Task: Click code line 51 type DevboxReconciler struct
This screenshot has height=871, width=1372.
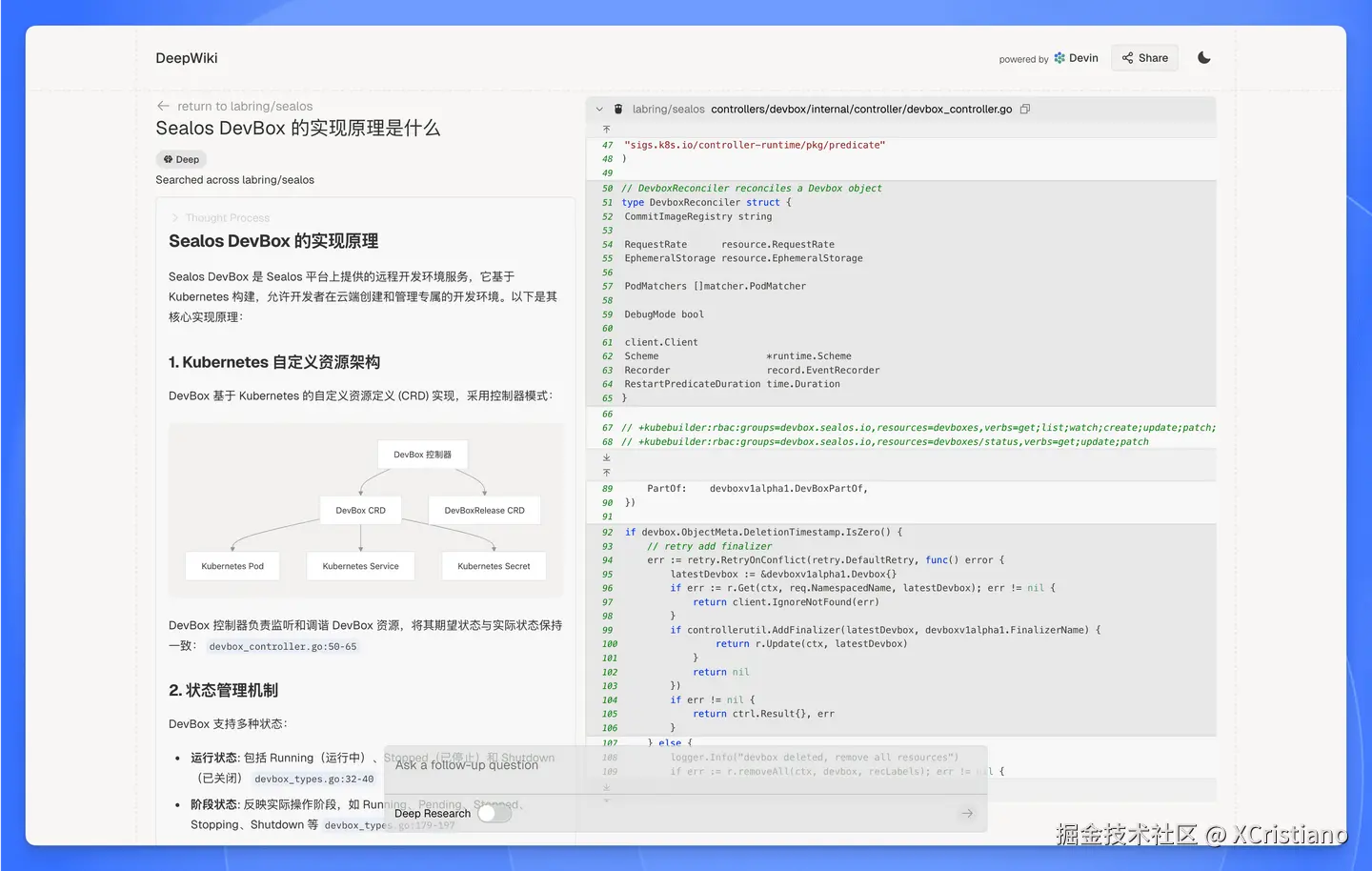Action: pyautogui.click(x=706, y=203)
